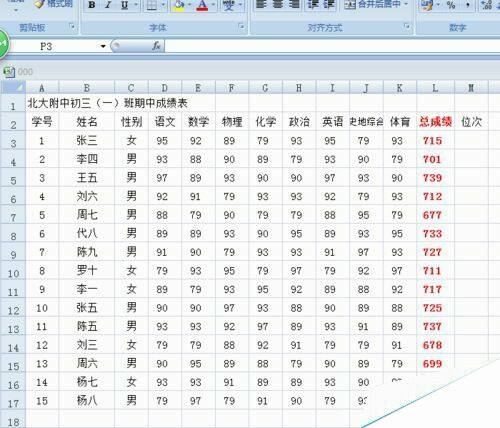Click the name cell 周七
This screenshot has width=500, height=428.
(87, 215)
